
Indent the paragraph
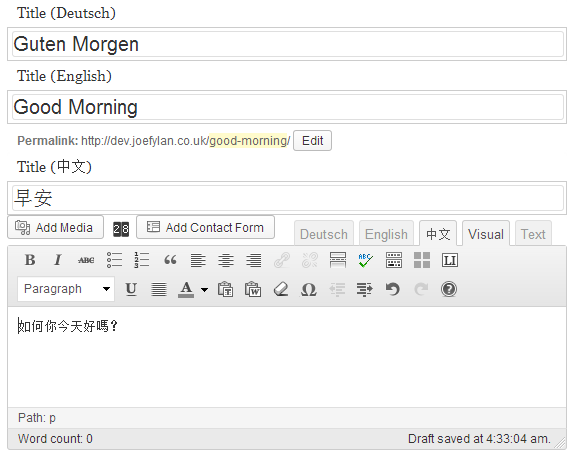365,290
